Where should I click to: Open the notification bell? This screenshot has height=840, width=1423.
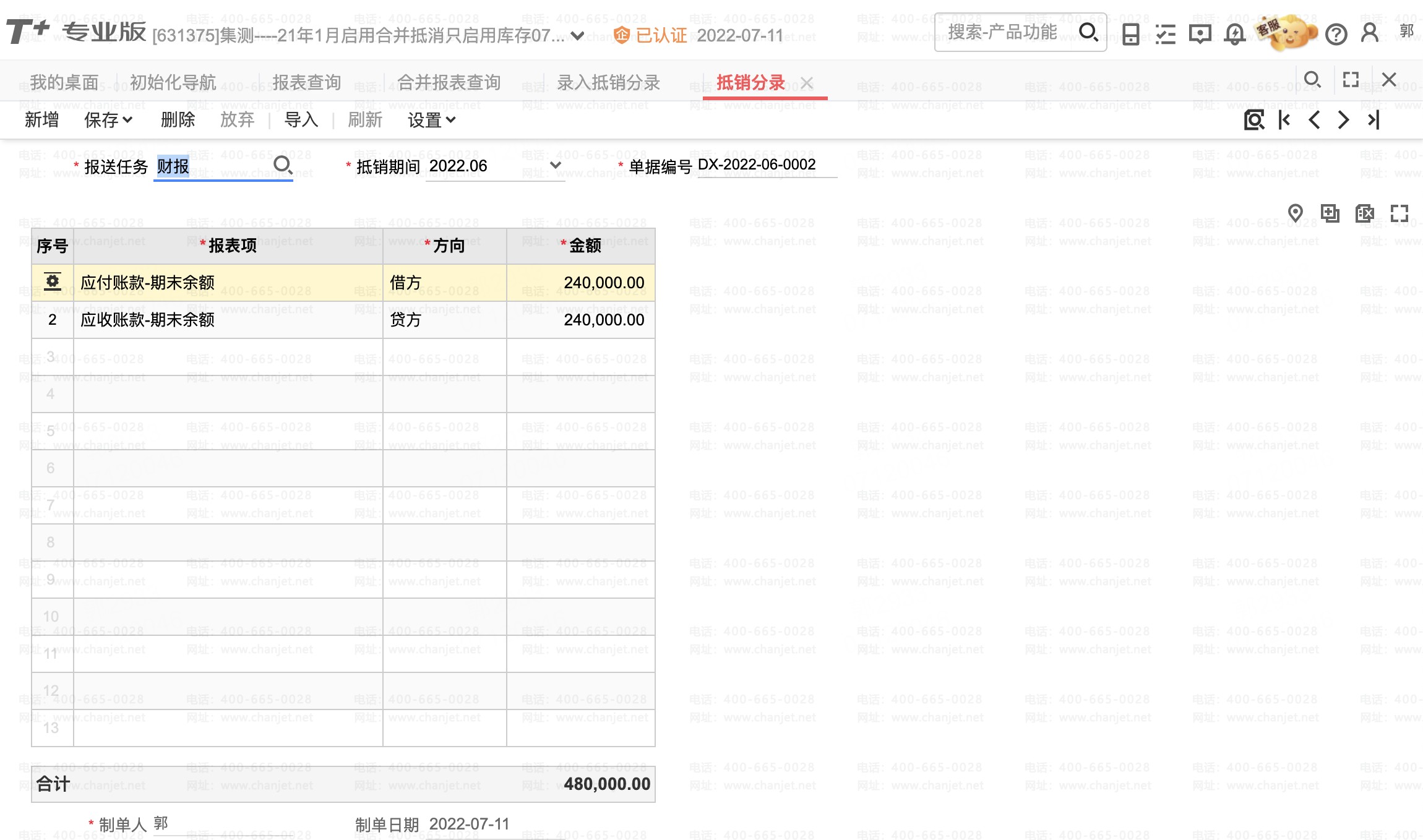coord(1235,34)
